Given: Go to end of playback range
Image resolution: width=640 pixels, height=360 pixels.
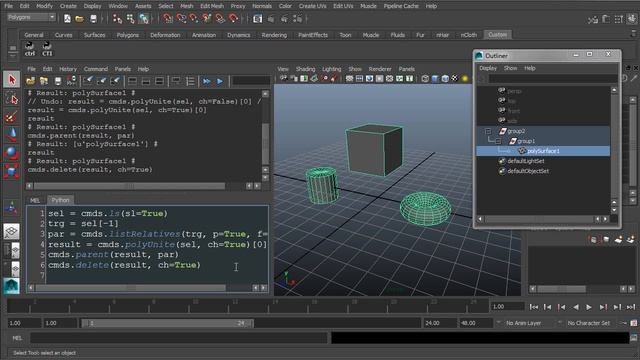Looking at the screenshot, I should [631, 307].
